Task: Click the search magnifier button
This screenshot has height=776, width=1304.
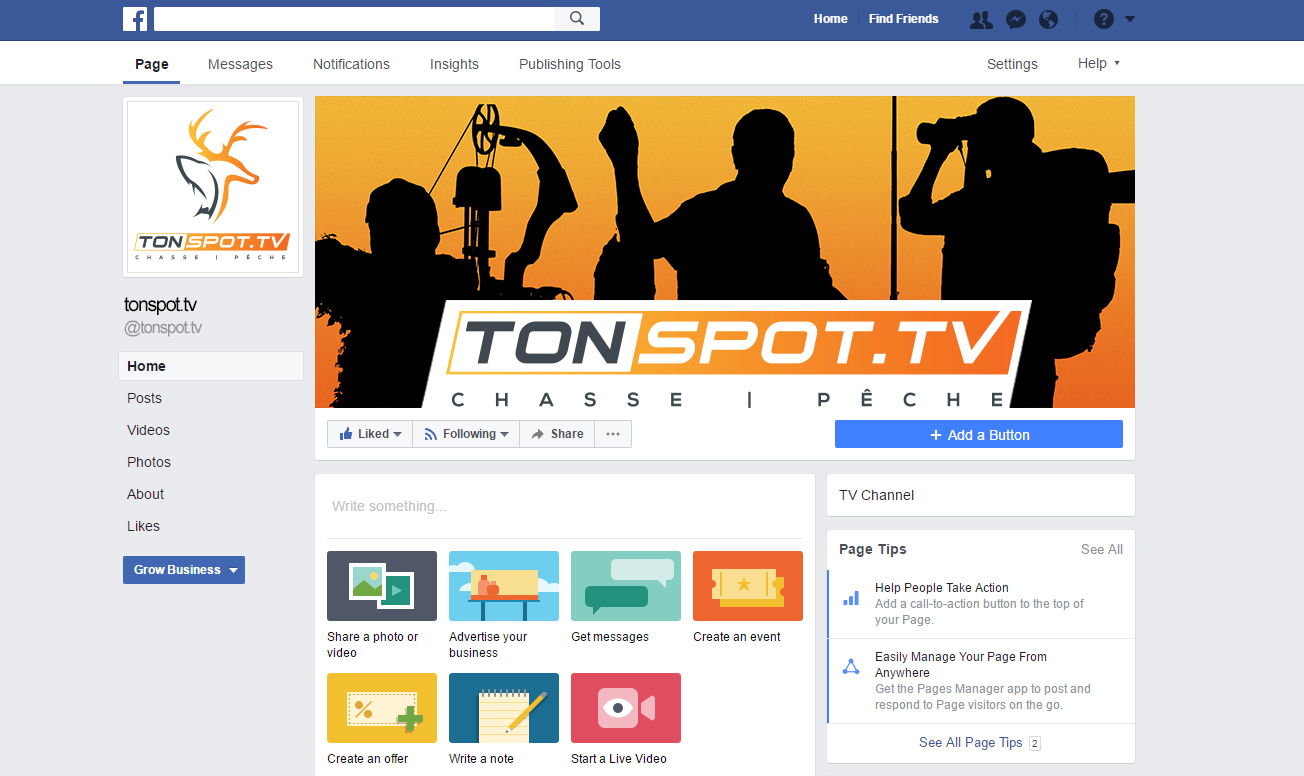Action: (x=577, y=19)
